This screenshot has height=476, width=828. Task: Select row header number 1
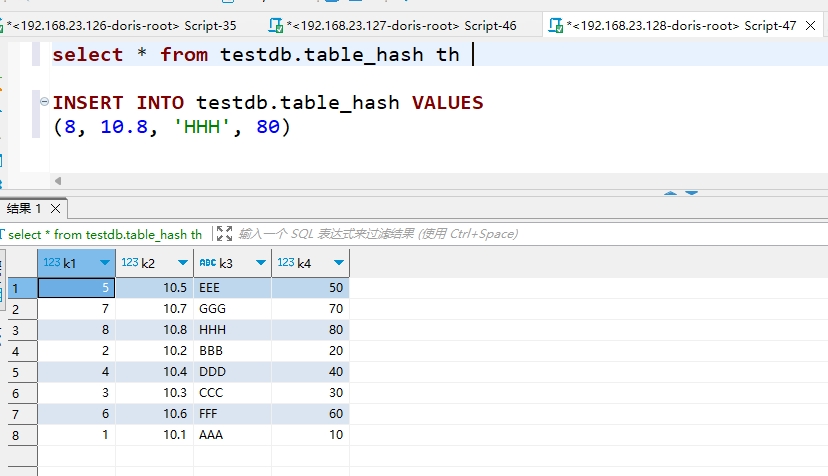point(22,288)
